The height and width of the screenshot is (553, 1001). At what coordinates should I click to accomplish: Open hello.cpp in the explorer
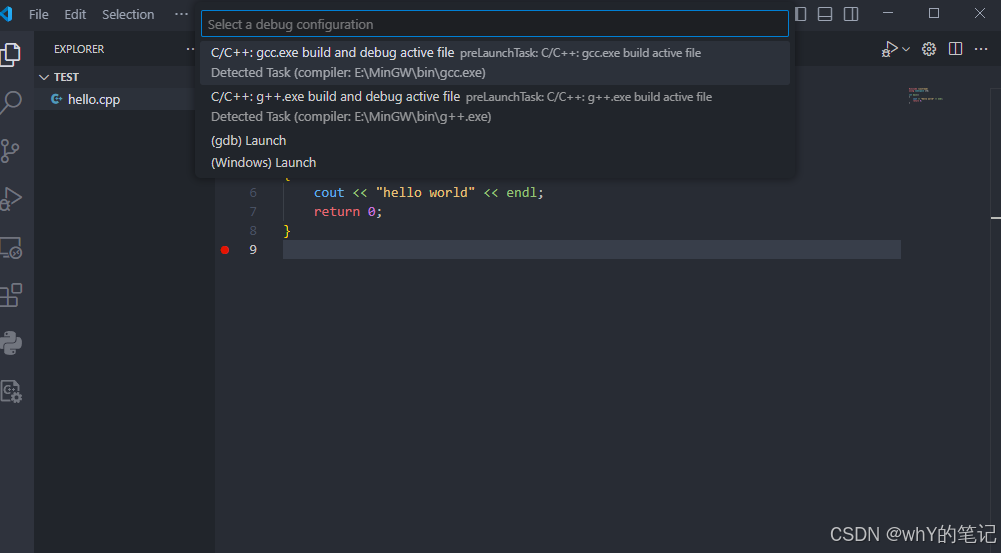click(94, 99)
